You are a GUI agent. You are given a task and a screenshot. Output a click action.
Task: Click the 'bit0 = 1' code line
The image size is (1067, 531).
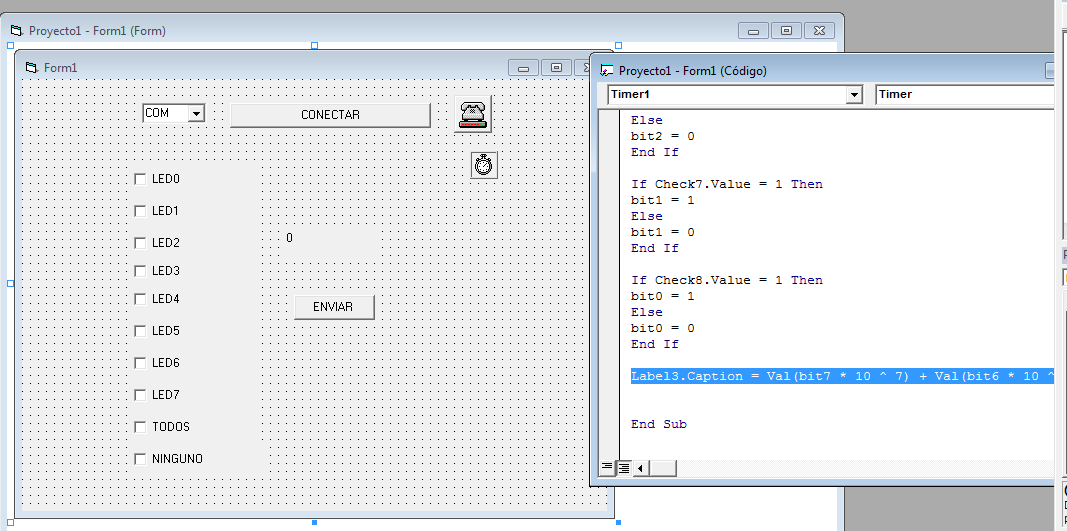coord(663,296)
